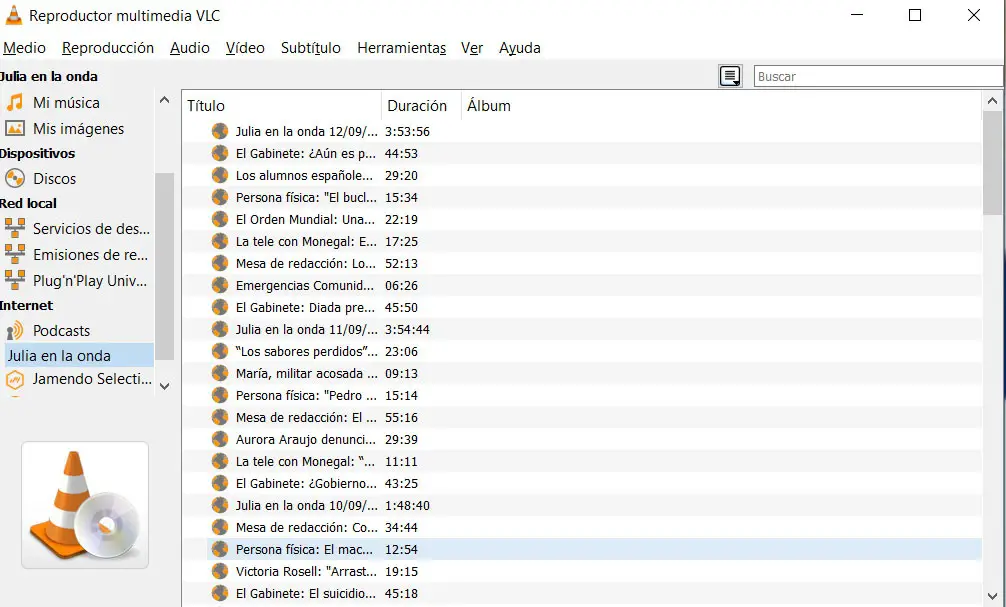The width and height of the screenshot is (1006, 607).
Task: Select Mis imágenes in sidebar
Action: pyautogui.click(x=78, y=128)
